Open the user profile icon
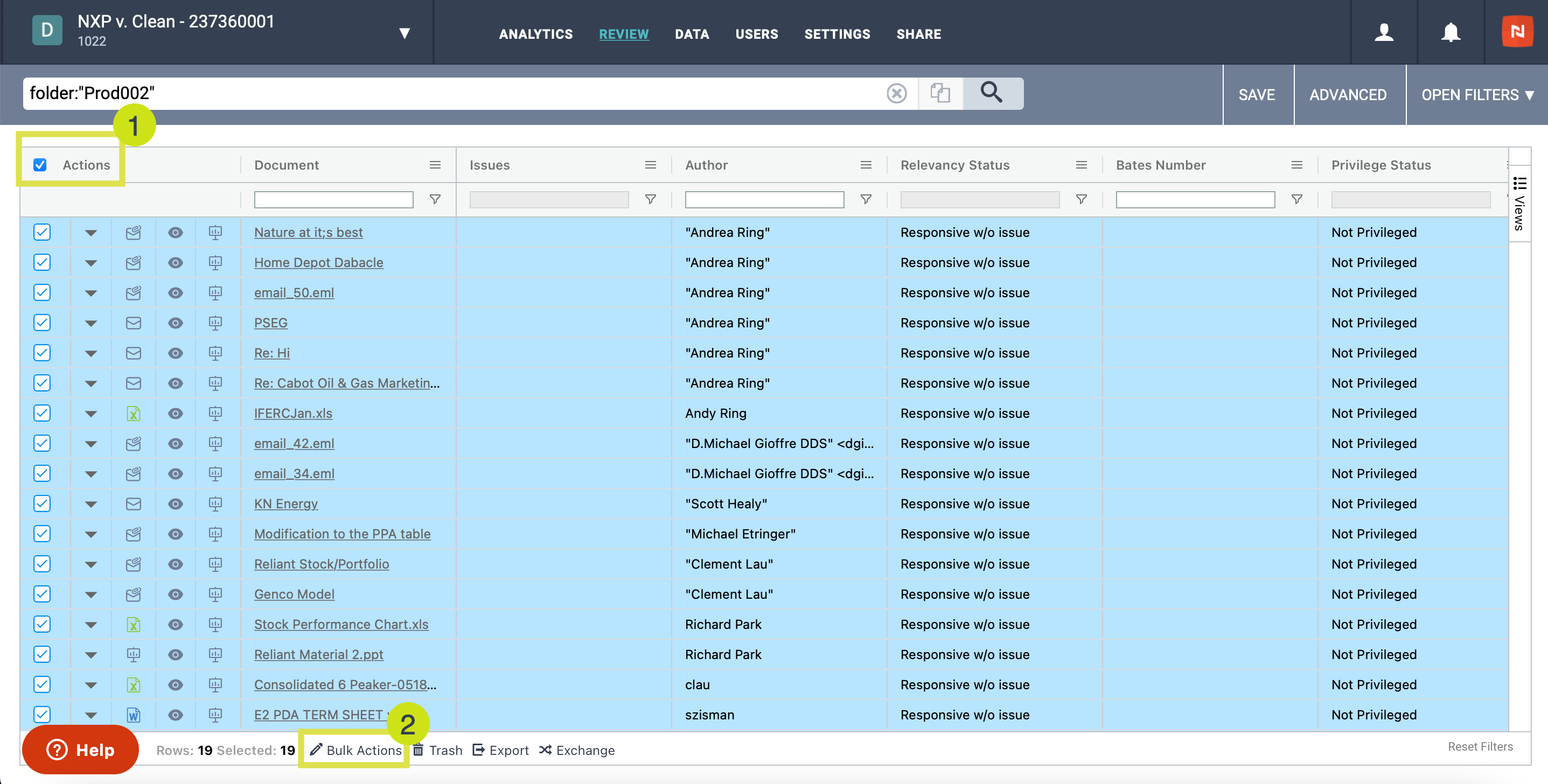The width and height of the screenshot is (1548, 784). coord(1384,32)
